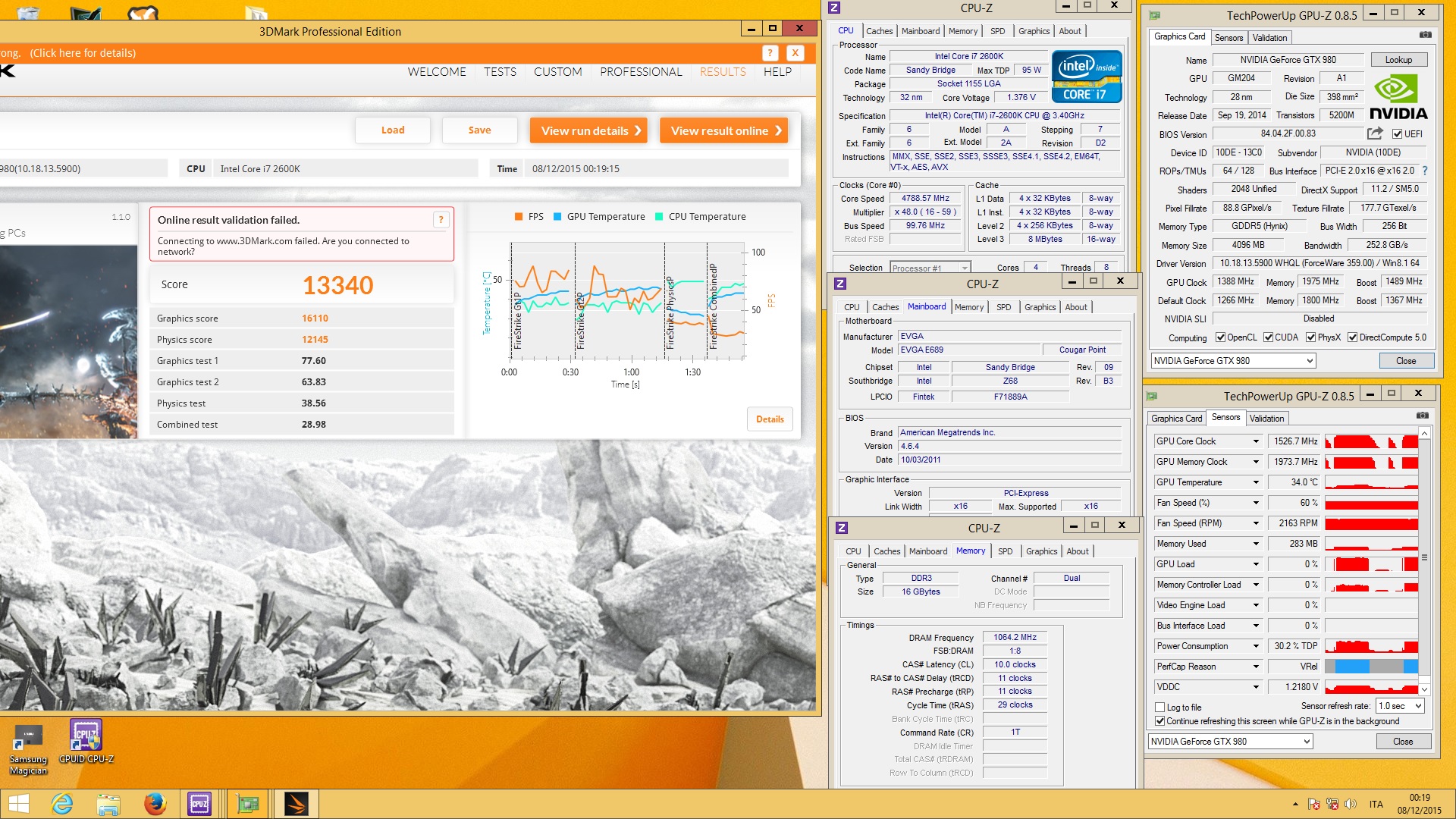Click the network icon in system tray

[x=1332, y=804]
